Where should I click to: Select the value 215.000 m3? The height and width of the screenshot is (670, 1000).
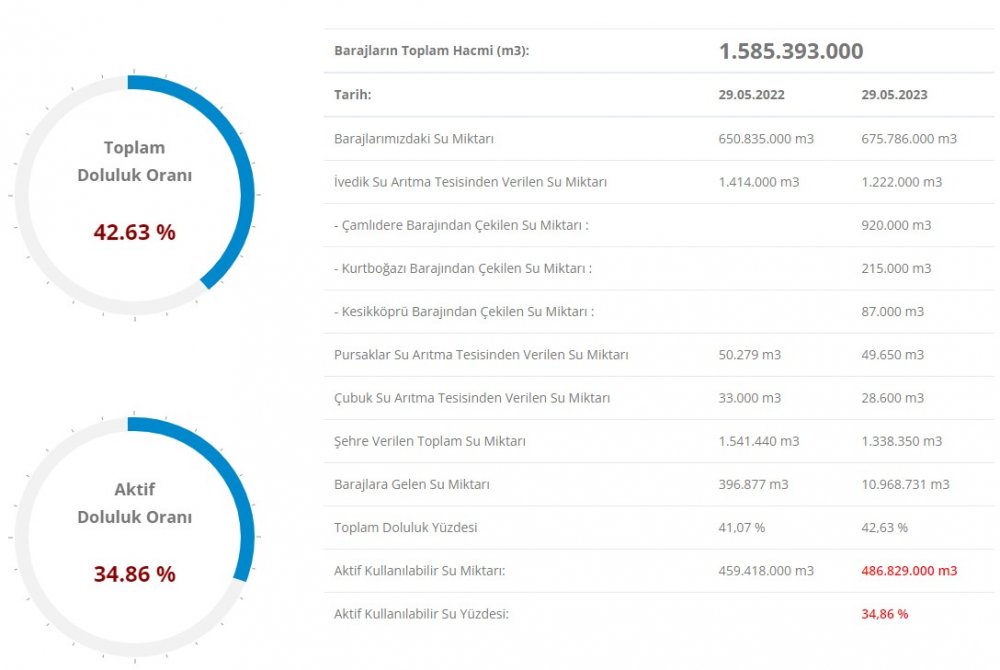(896, 268)
